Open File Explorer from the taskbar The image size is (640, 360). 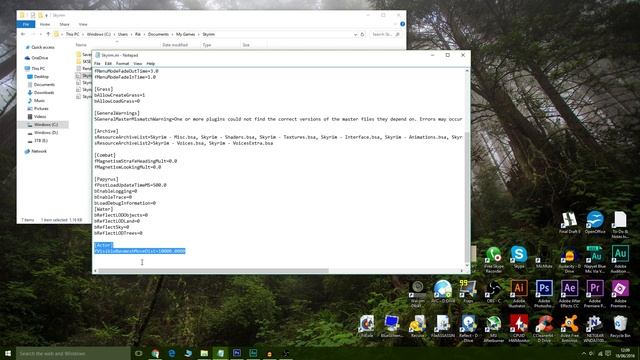click(x=204, y=353)
